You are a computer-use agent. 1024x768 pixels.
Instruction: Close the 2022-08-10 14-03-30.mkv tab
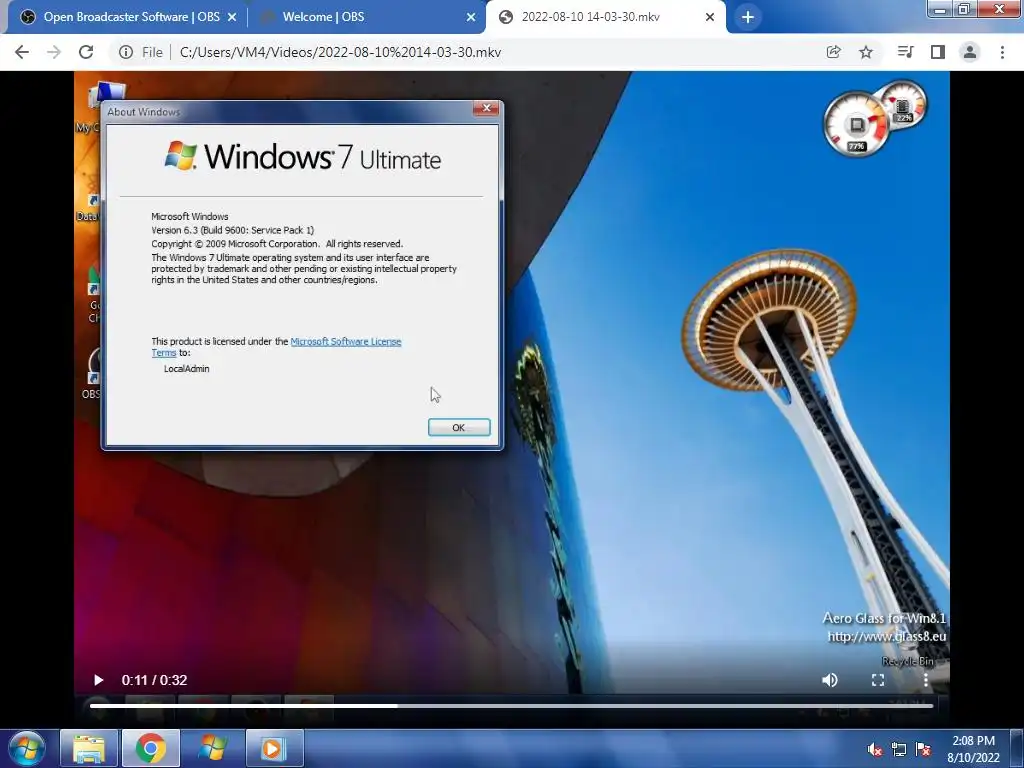[710, 18]
